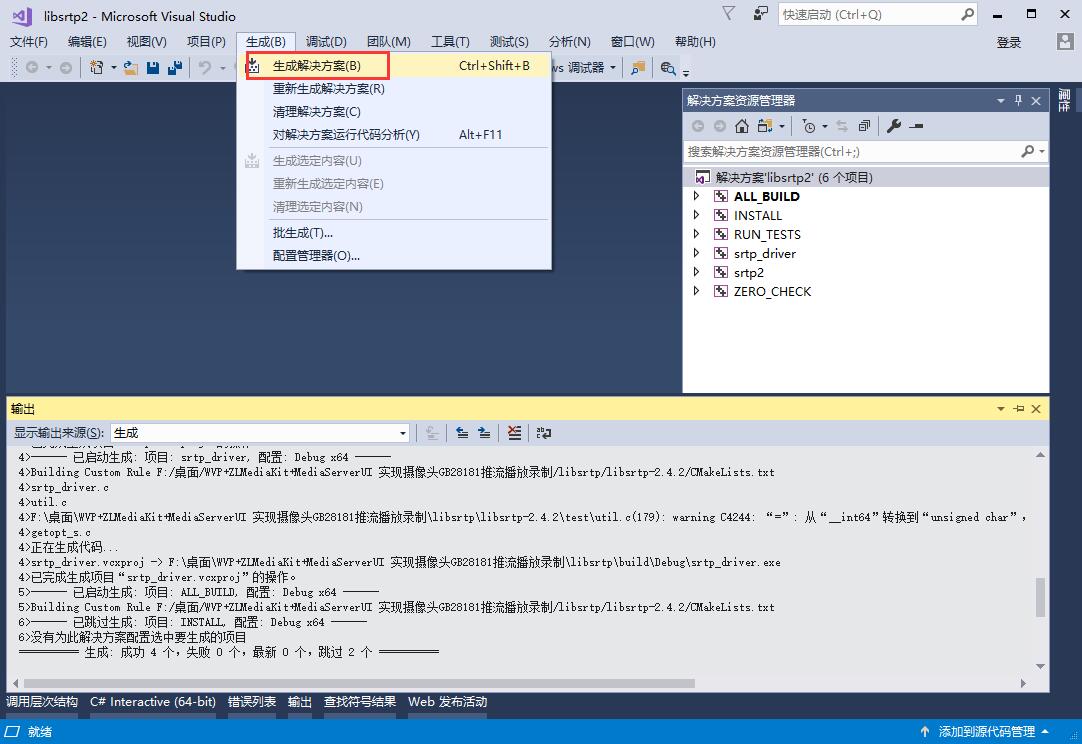This screenshot has height=744, width=1082.
Task: Open Properties wrench icon in Solution Explorer
Action: point(894,126)
